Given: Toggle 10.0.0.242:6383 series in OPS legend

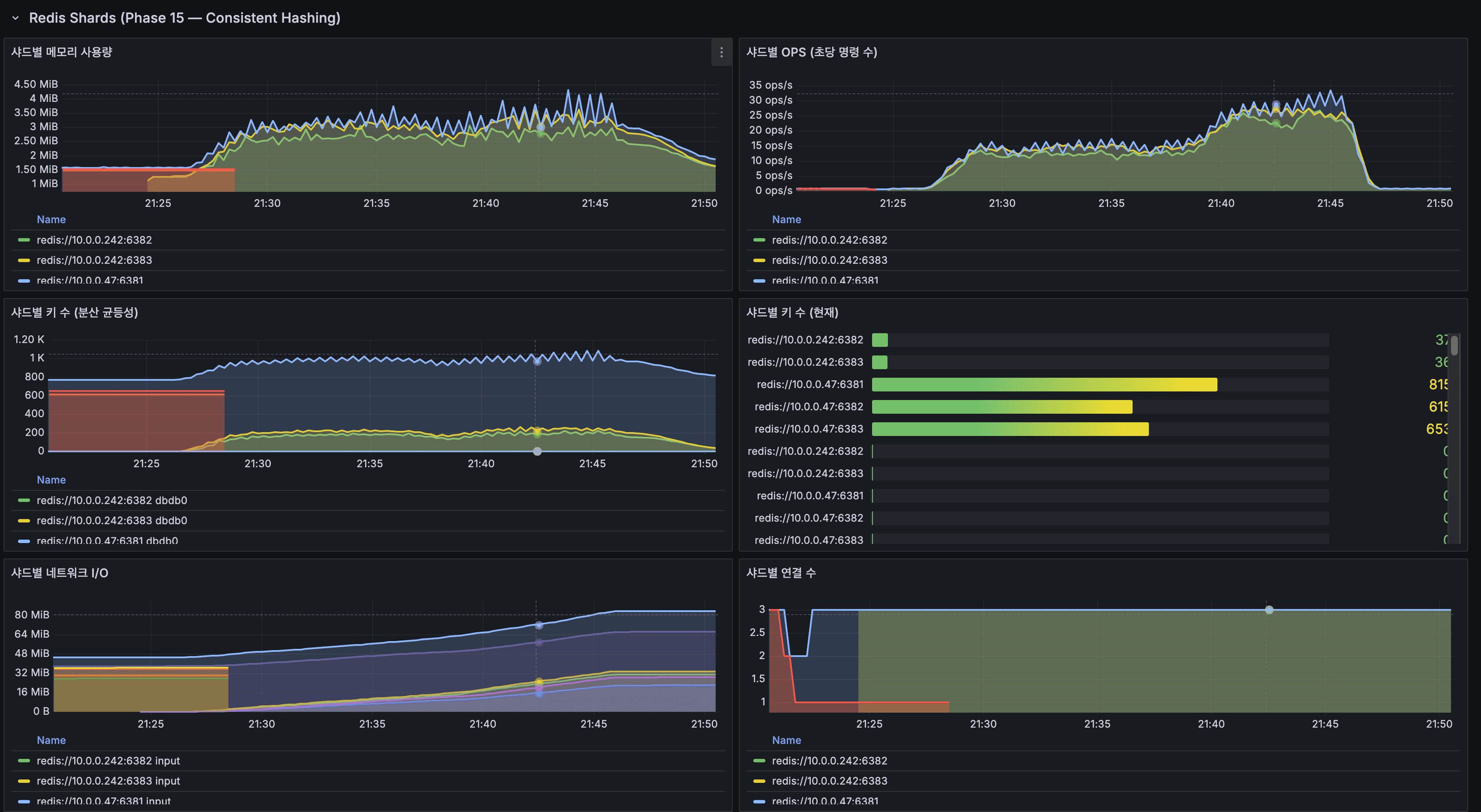Looking at the screenshot, I should click(x=829, y=260).
